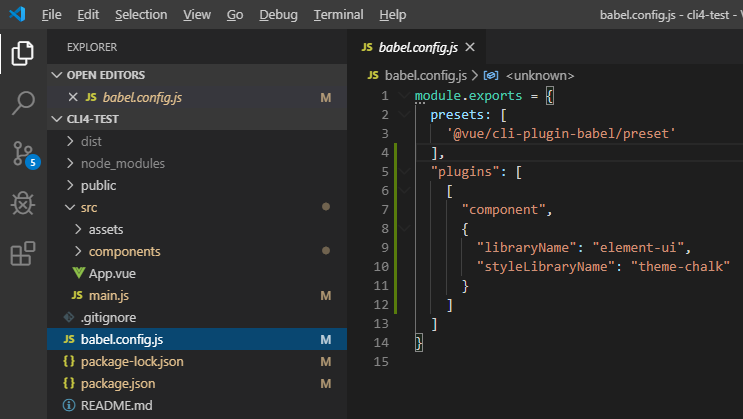Image resolution: width=743 pixels, height=419 pixels.
Task: Fold the presets array at line 2
Action: [404, 115]
